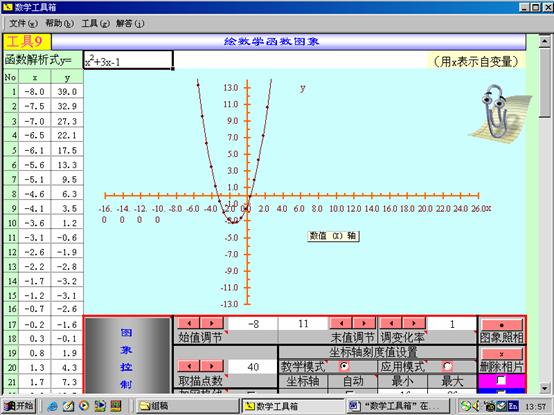This screenshot has width=554, height=415.
Task: Click the 删除相片 delete photo x button
Action: click(x=502, y=354)
